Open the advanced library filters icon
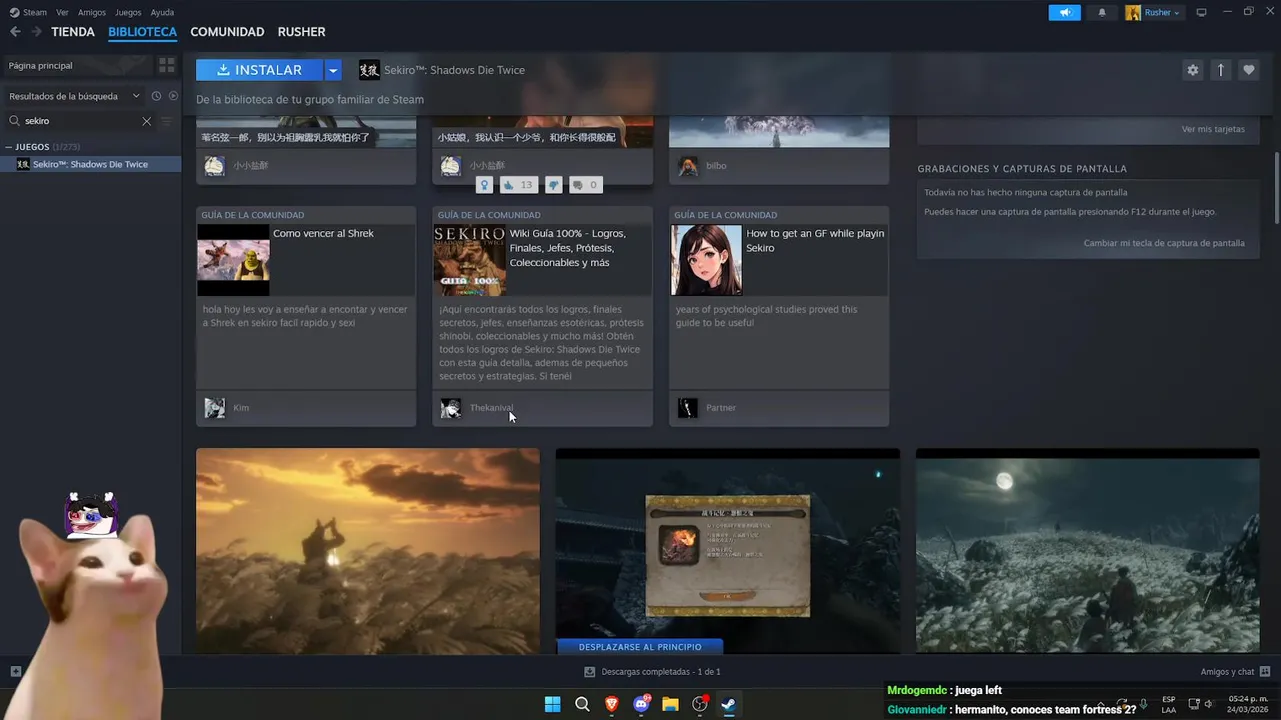Viewport: 1281px width, 720px height. click(167, 121)
